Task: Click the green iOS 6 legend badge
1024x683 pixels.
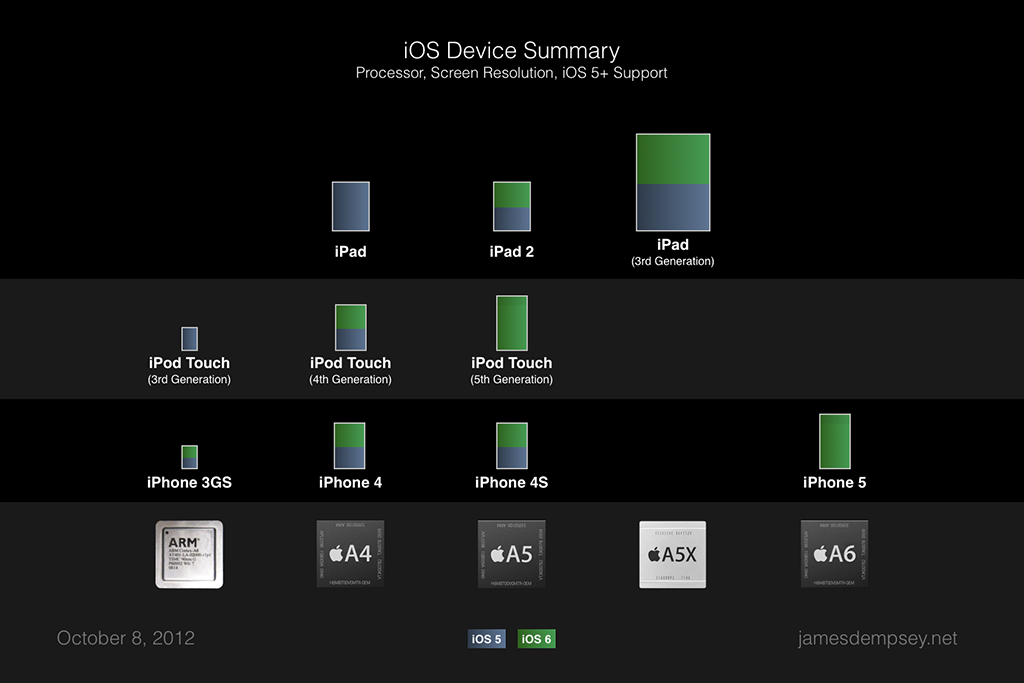Action: click(536, 639)
